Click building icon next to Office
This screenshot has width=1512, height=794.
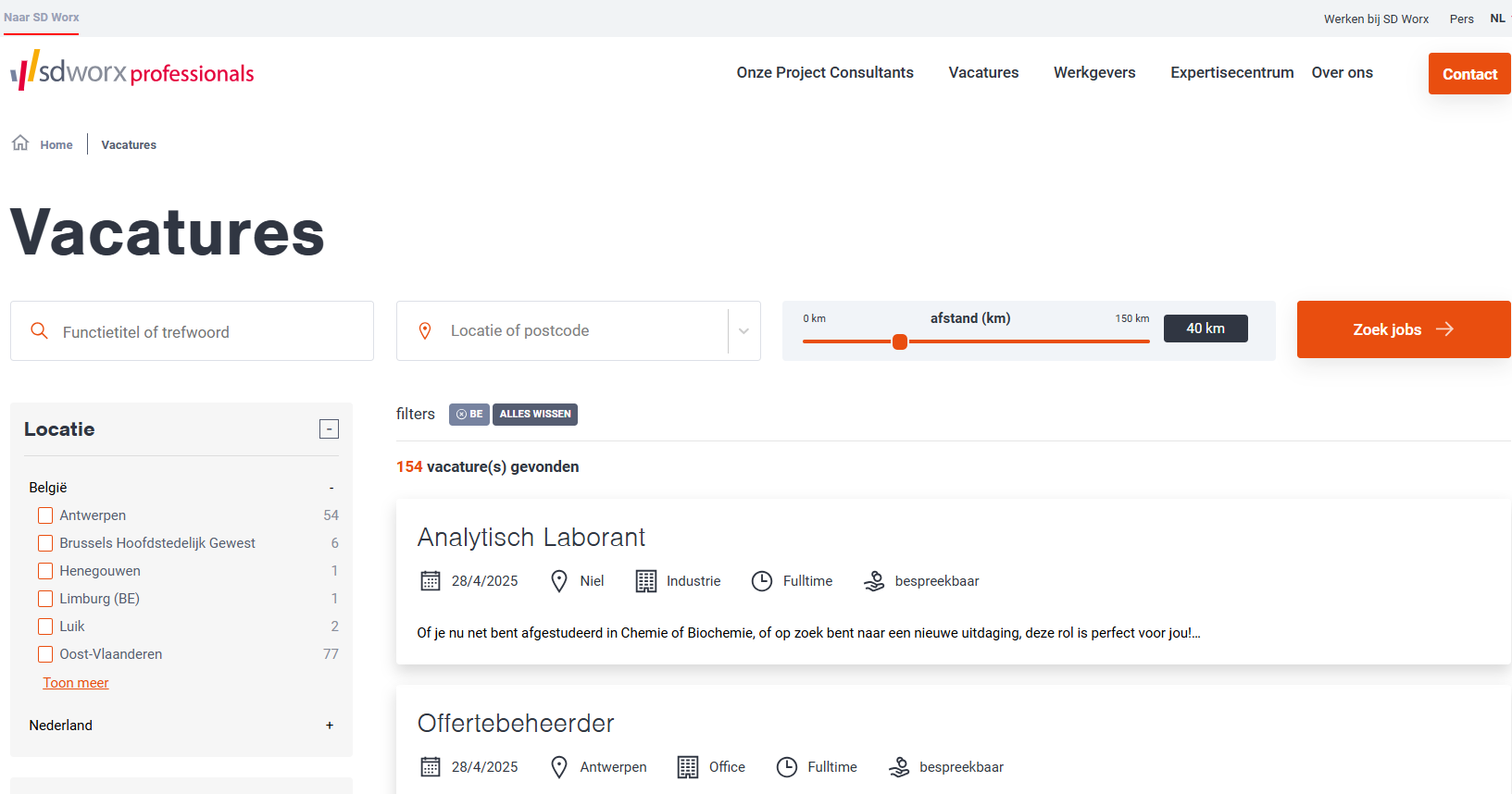[x=688, y=767]
